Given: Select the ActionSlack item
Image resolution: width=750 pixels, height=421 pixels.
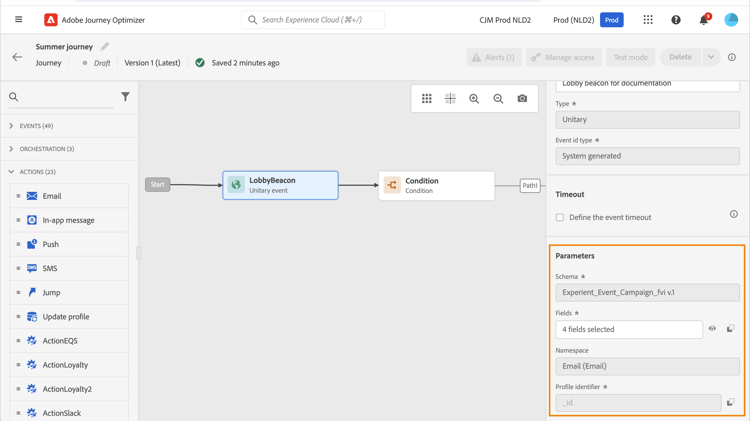Looking at the screenshot, I should pyautogui.click(x=69, y=413).
